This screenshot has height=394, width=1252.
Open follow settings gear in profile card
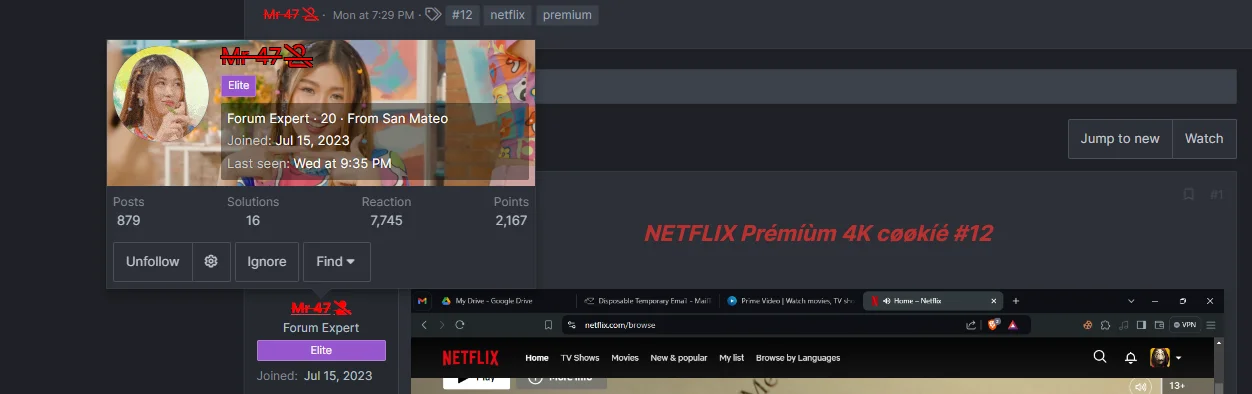211,262
